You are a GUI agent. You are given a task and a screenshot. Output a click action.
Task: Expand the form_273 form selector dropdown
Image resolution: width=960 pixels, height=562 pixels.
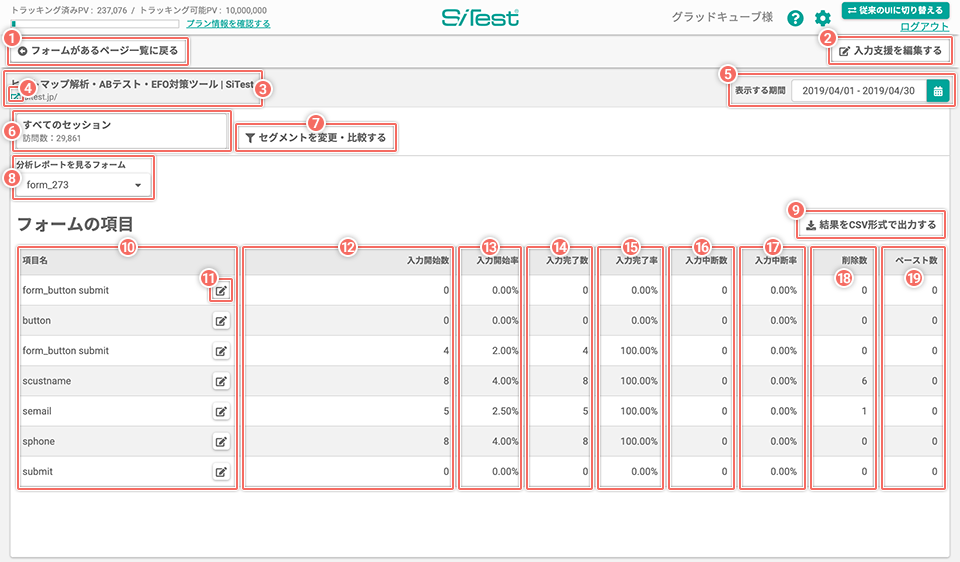tap(83, 185)
